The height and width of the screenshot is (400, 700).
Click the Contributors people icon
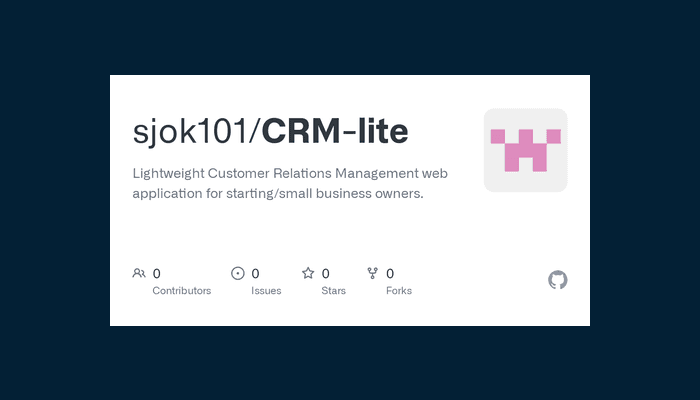tap(139, 273)
